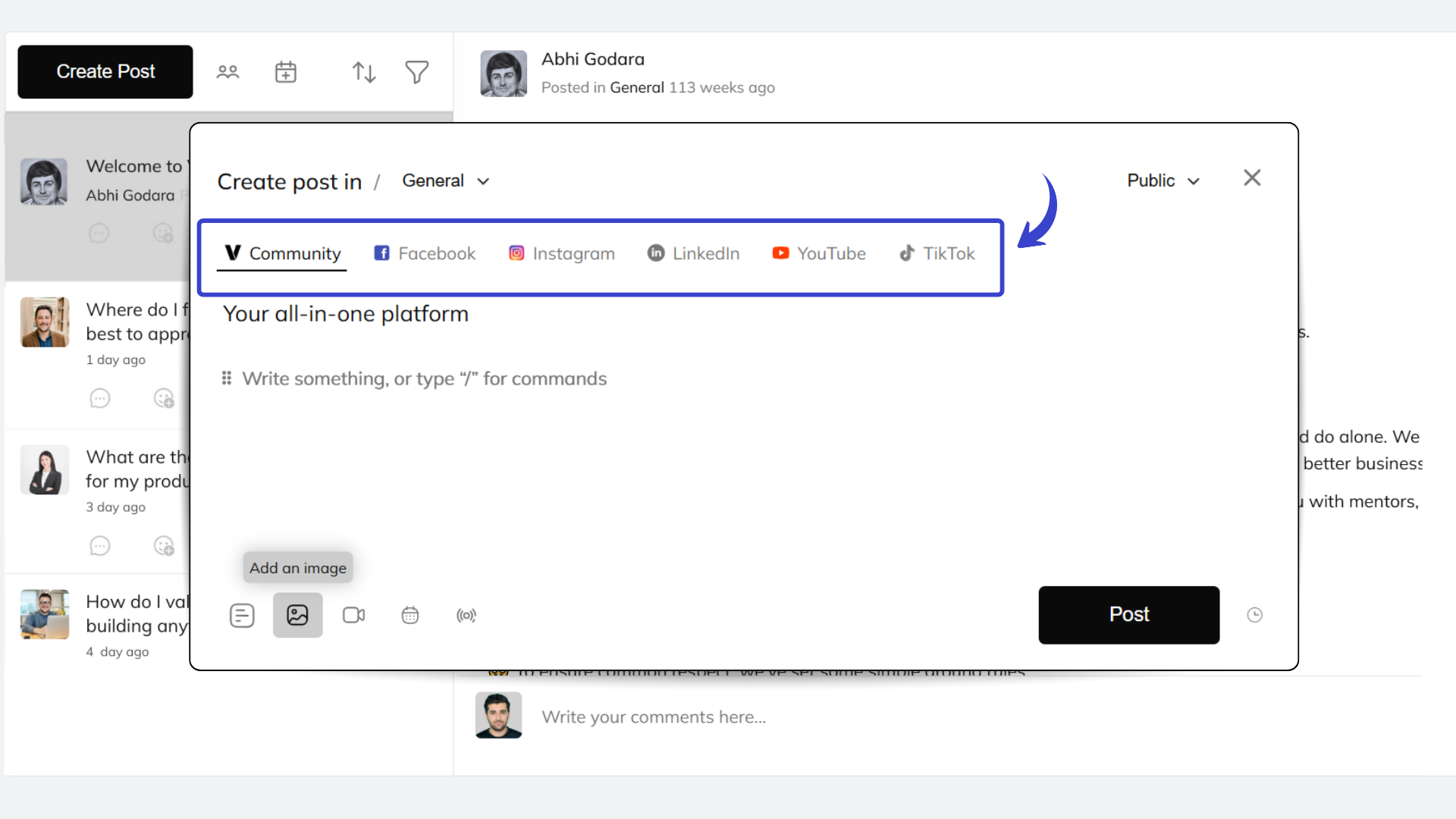Viewport: 1456px width, 819px height.
Task: Switch to the Instagram platform tab
Action: coord(561,253)
